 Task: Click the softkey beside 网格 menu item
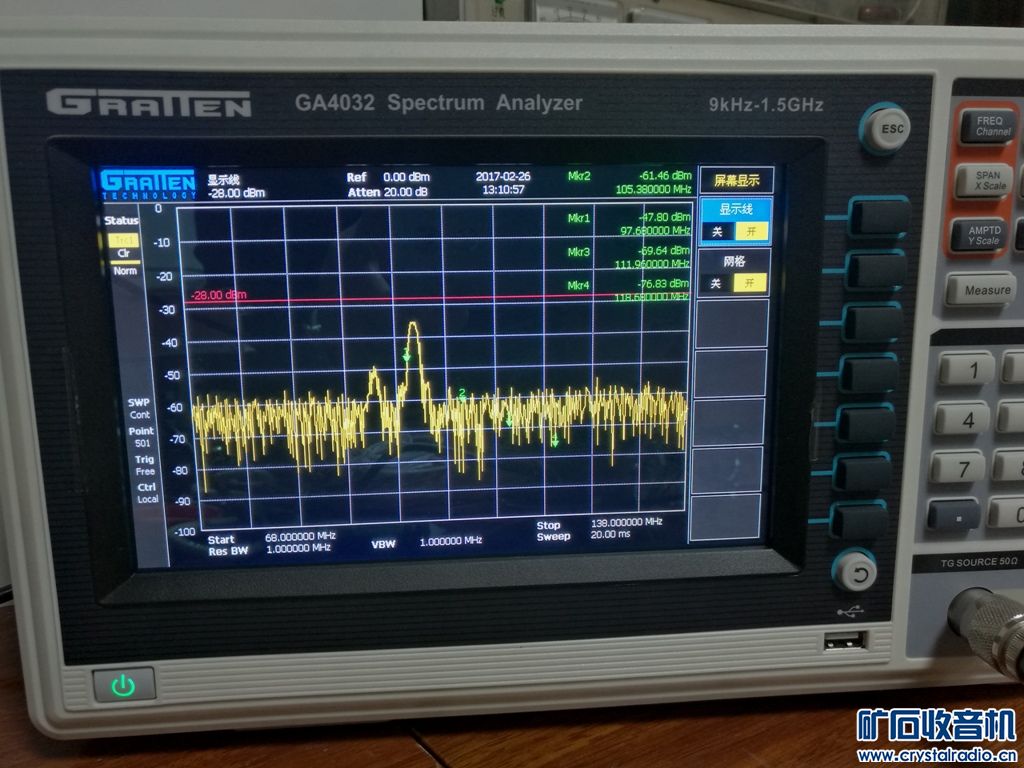click(x=875, y=270)
